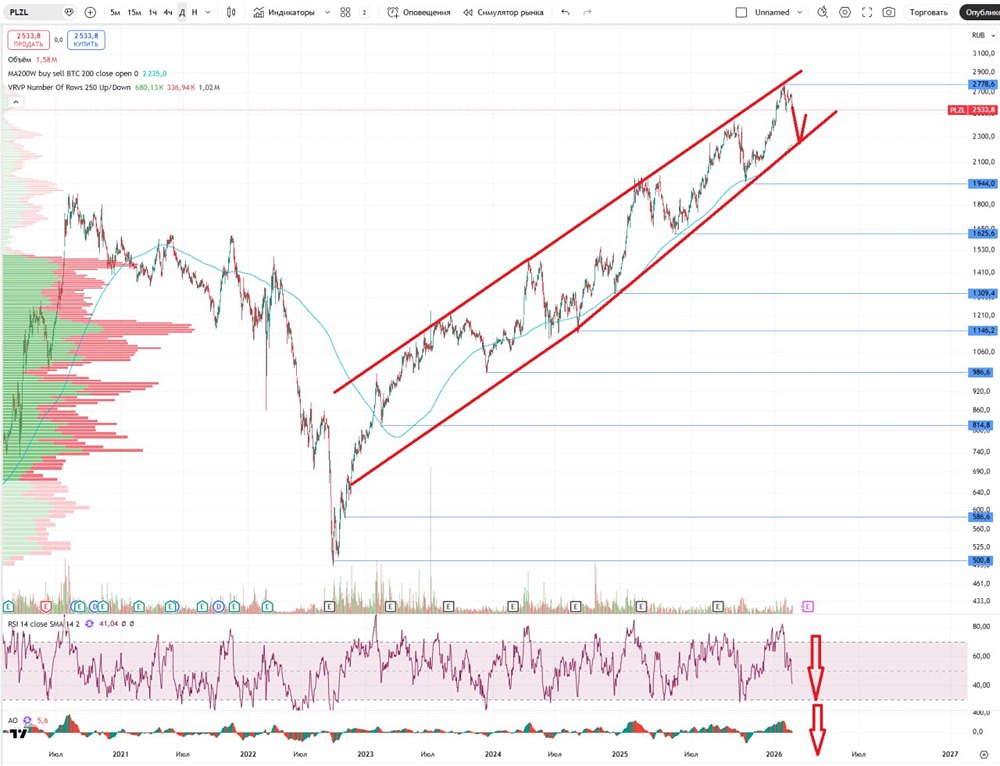Click the 500,8 price level label

(983, 561)
